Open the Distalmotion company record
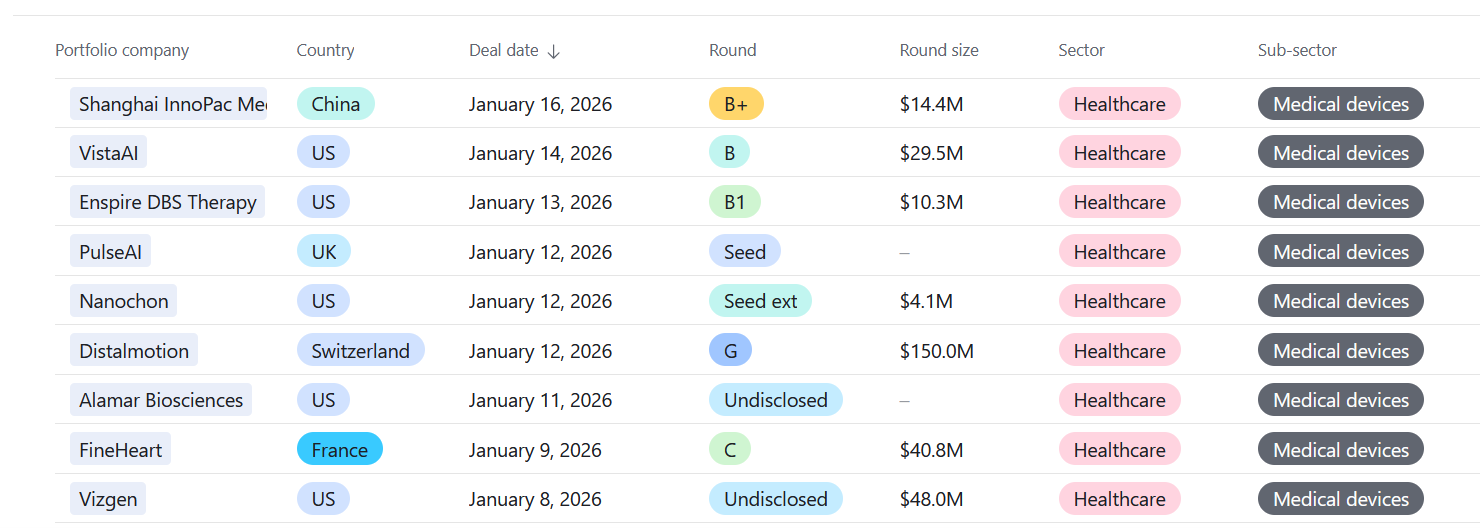This screenshot has width=1480, height=529. [x=134, y=351]
